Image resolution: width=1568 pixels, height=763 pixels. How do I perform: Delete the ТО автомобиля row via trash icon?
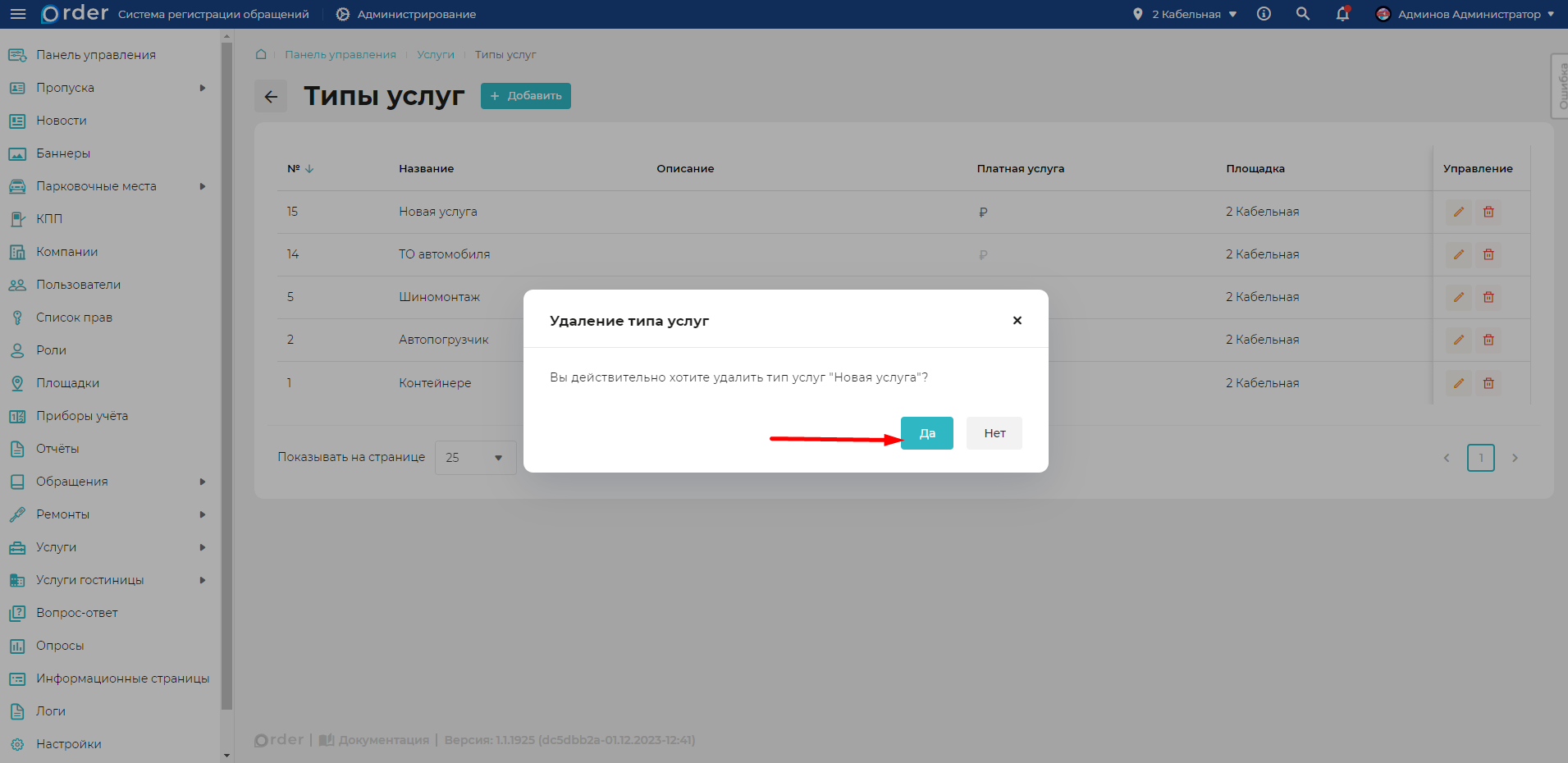tap(1488, 254)
